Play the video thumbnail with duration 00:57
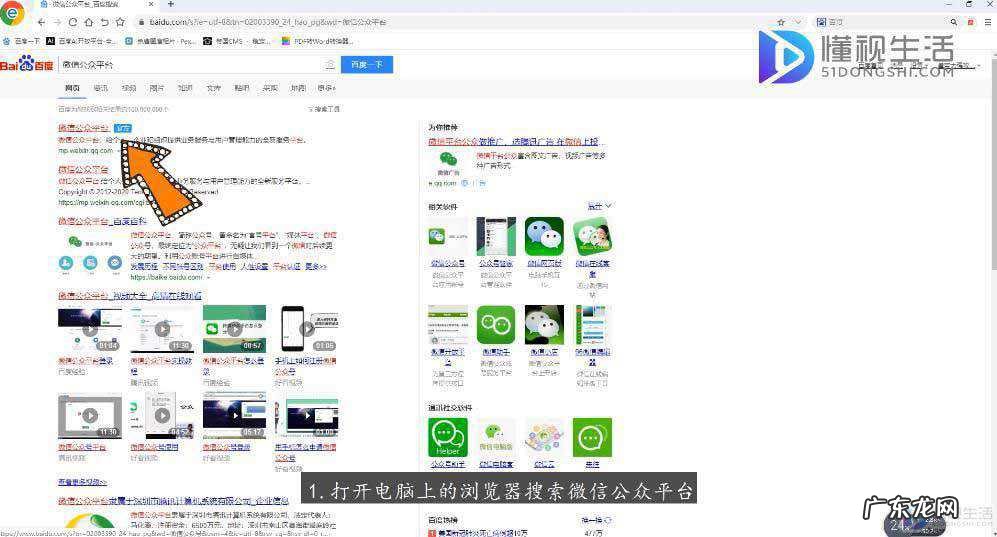Viewport: 997px width, 537px height. point(235,329)
